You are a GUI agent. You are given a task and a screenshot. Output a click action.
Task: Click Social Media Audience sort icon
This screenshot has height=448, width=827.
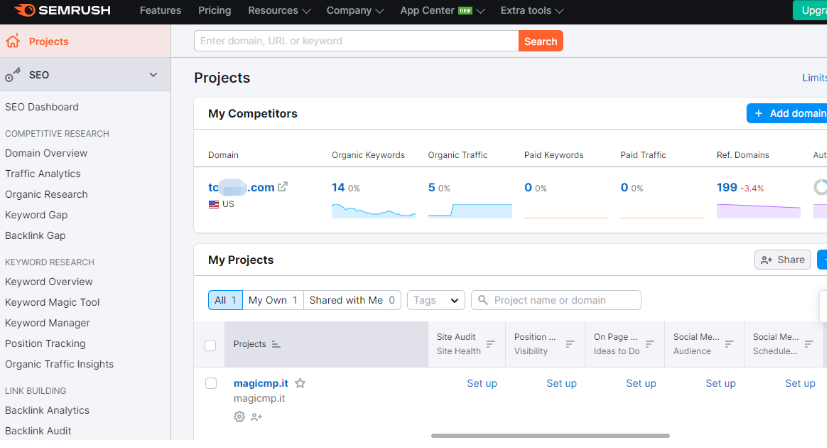pyautogui.click(x=729, y=344)
